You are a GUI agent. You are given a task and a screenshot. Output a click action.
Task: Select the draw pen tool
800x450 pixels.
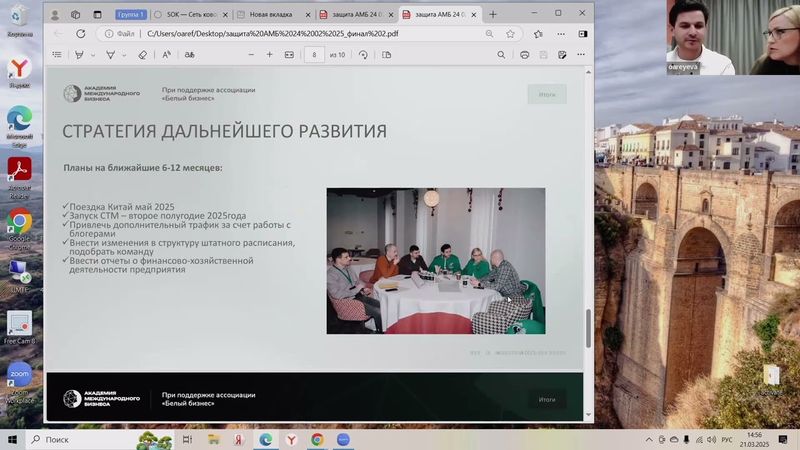[110, 55]
